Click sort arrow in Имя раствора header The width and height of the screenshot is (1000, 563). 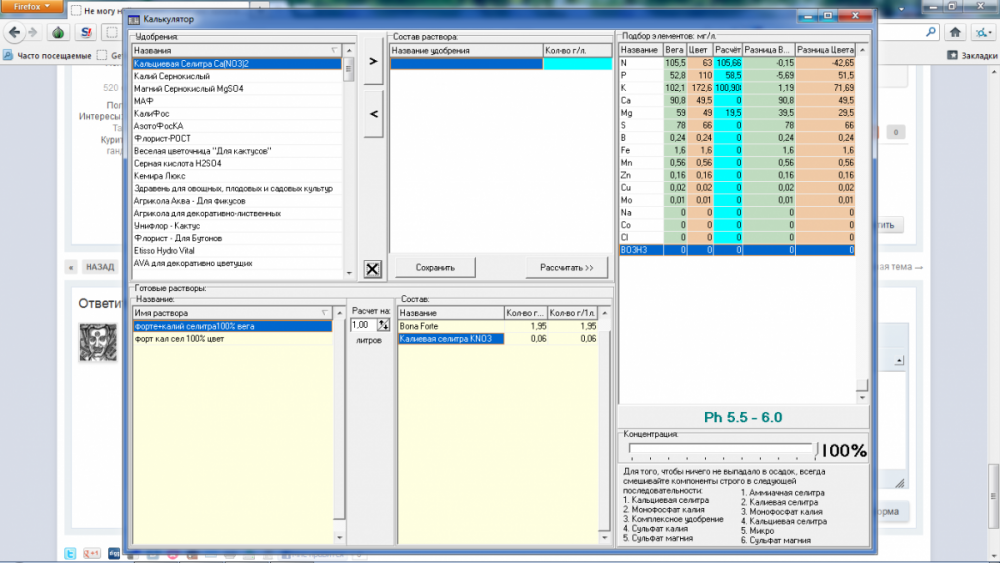click(x=325, y=313)
